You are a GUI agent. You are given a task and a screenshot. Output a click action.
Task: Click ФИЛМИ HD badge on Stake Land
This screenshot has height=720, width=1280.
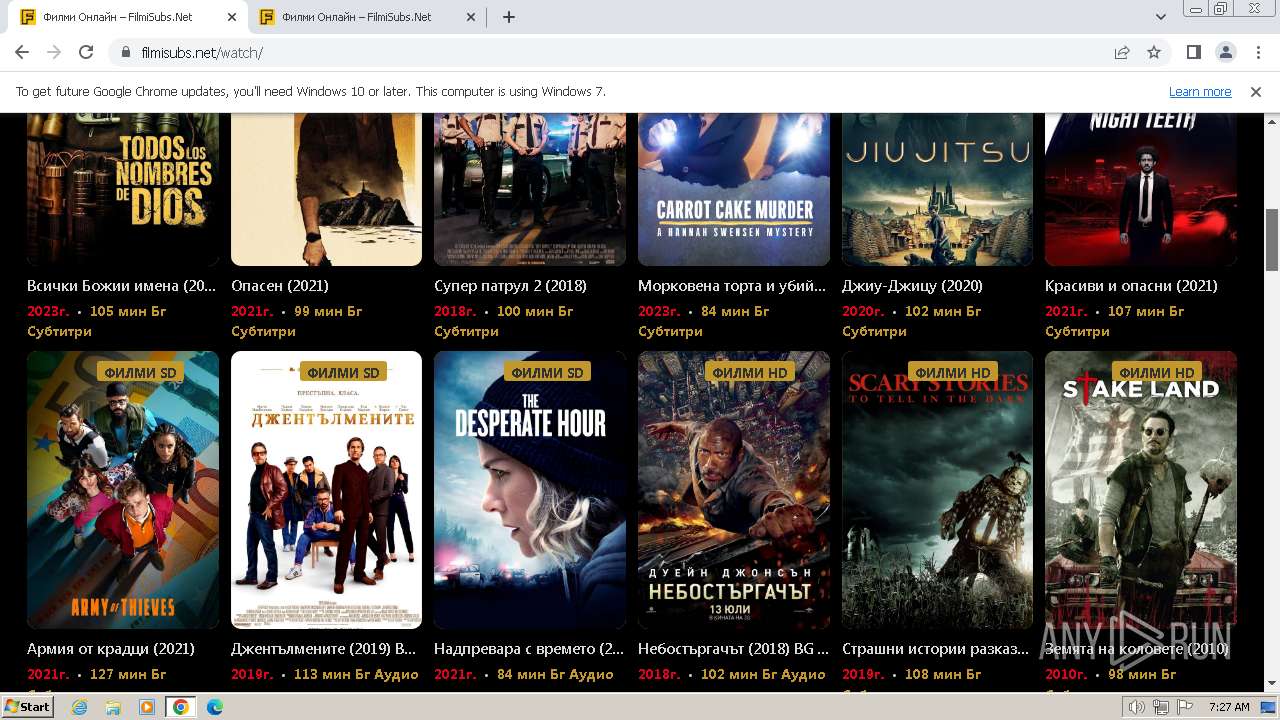(1158, 372)
